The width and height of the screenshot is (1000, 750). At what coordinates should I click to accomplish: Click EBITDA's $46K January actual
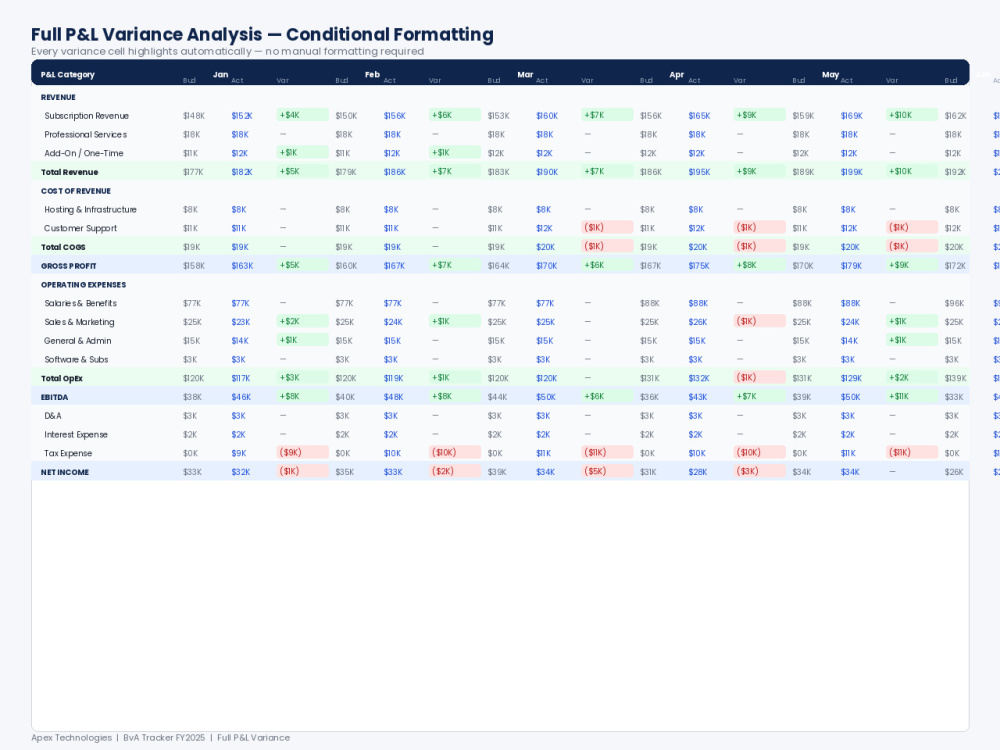tap(241, 397)
